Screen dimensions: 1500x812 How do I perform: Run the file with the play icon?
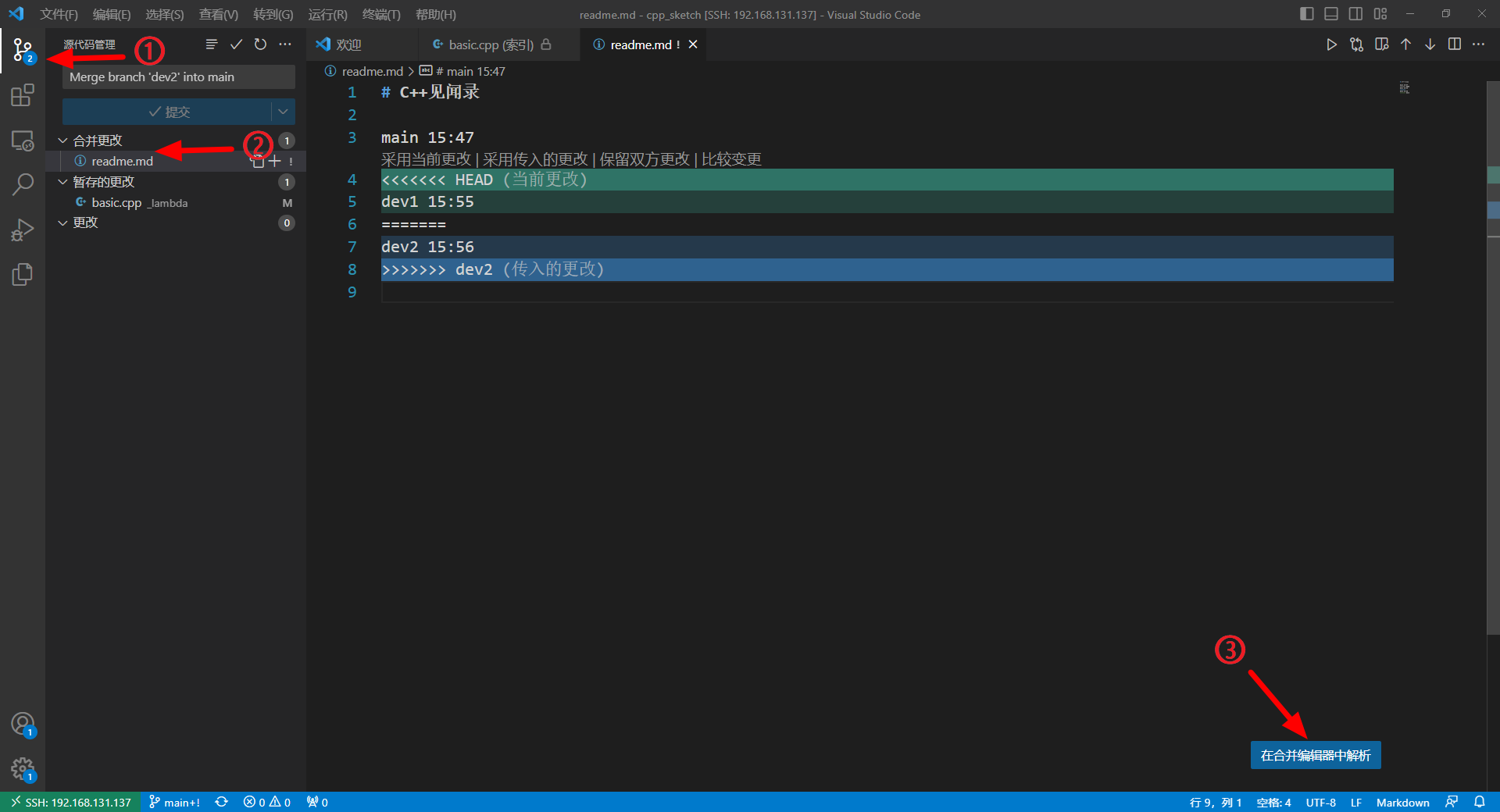[1331, 45]
